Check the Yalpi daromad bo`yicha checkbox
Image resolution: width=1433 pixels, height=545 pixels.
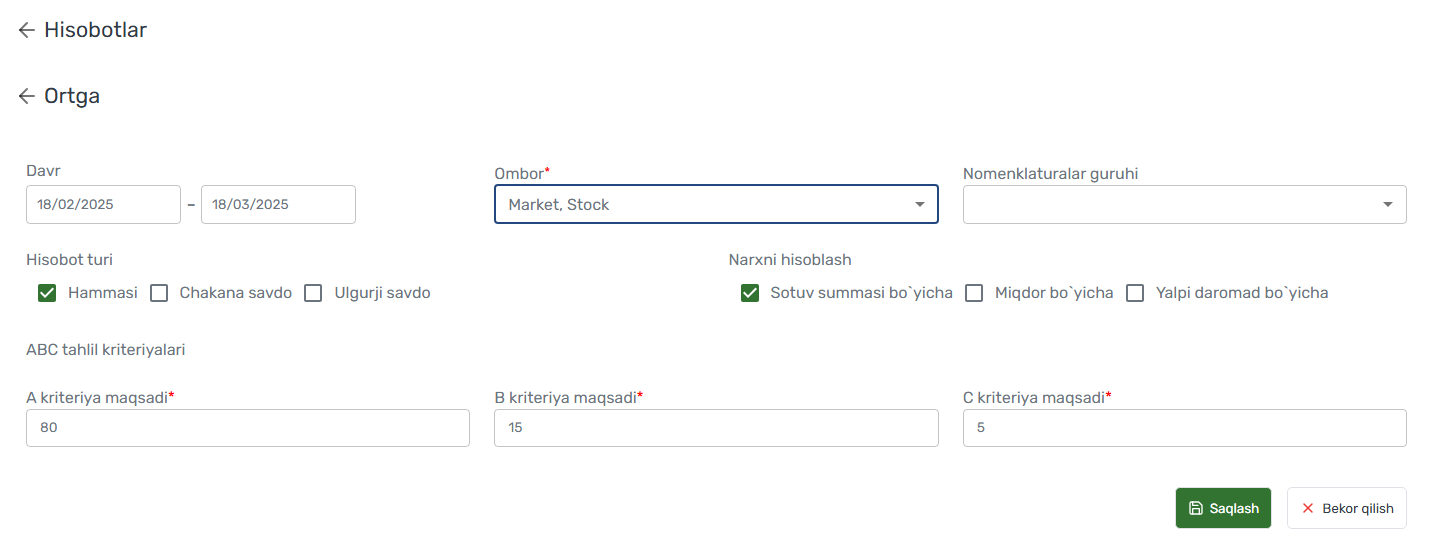(1135, 293)
